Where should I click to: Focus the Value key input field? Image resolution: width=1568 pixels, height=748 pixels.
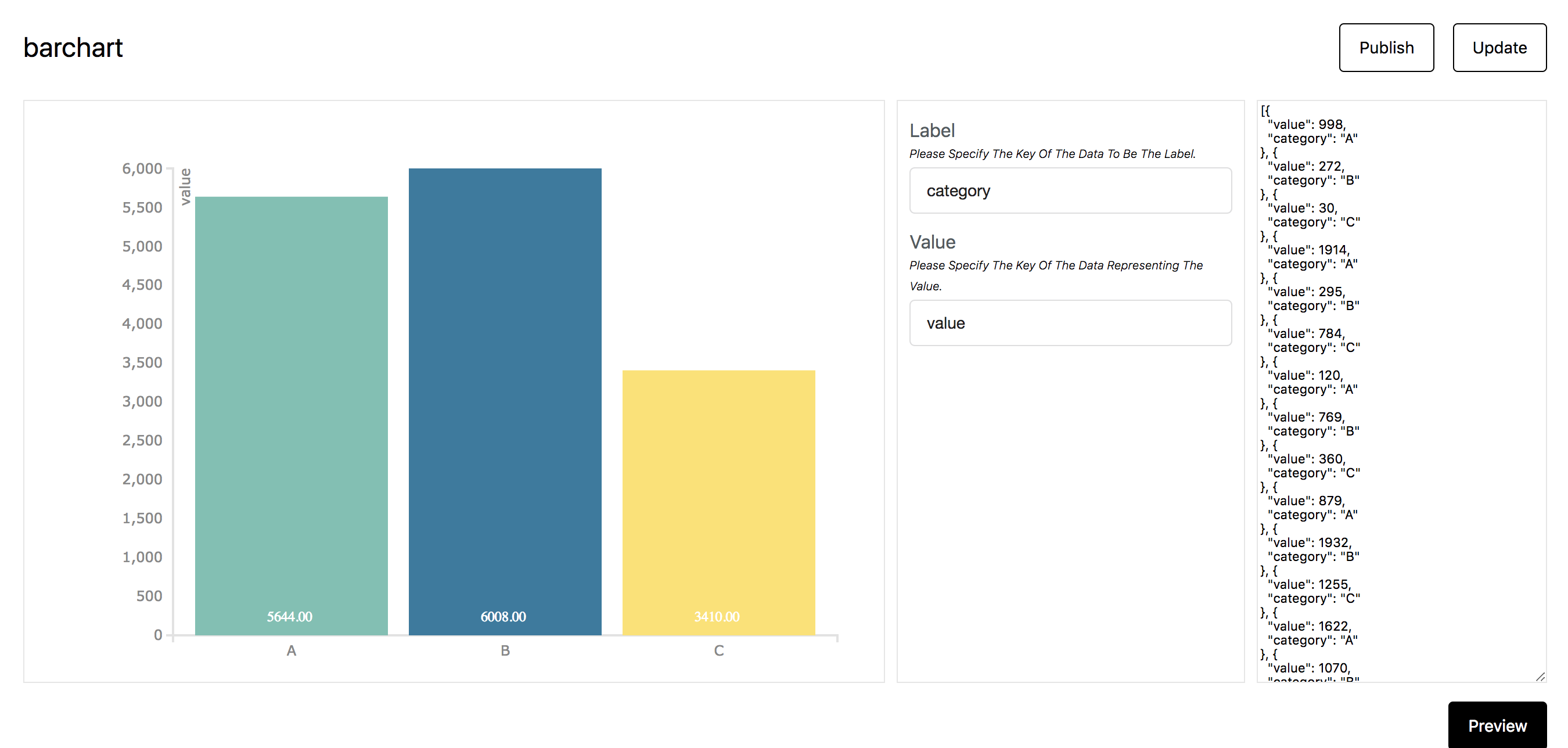[x=1070, y=323]
